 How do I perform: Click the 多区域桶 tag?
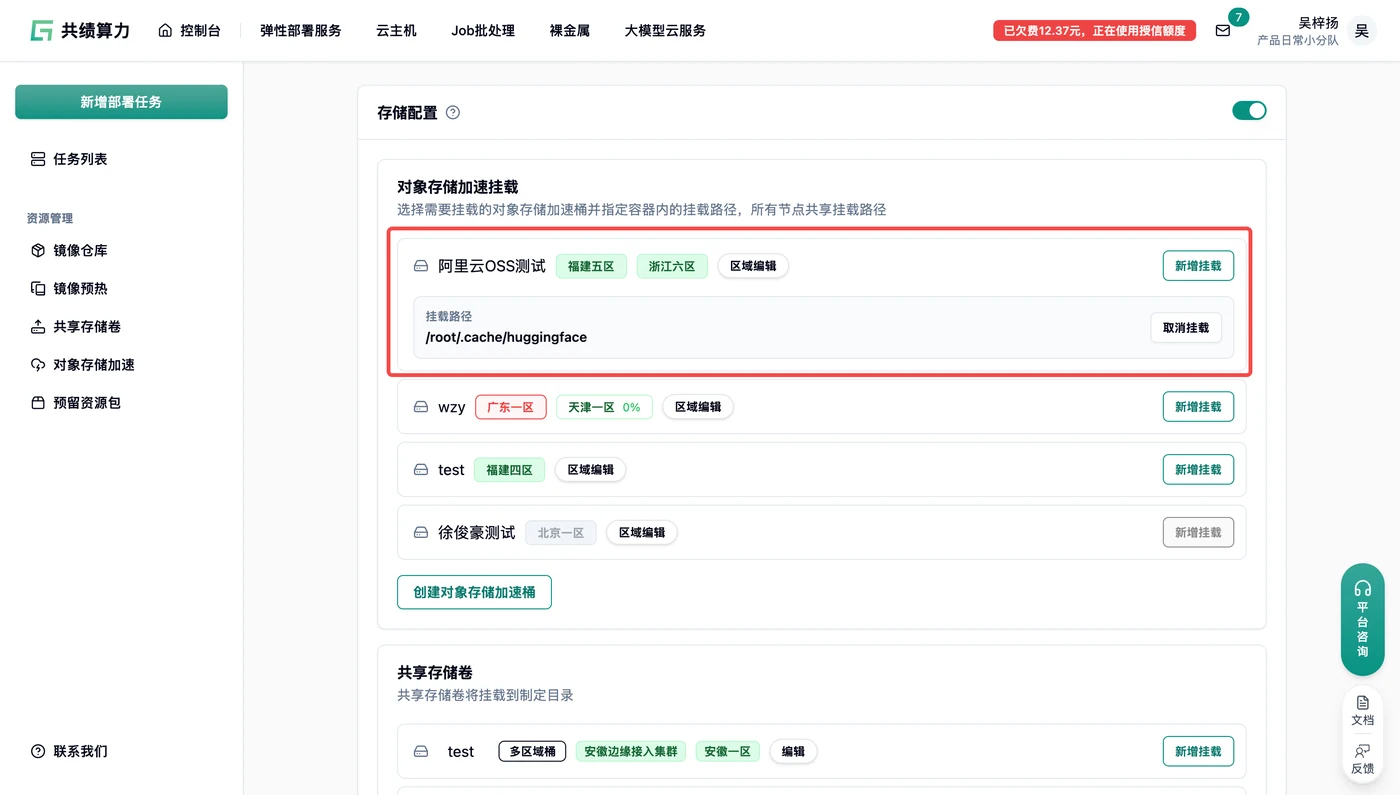pos(532,751)
